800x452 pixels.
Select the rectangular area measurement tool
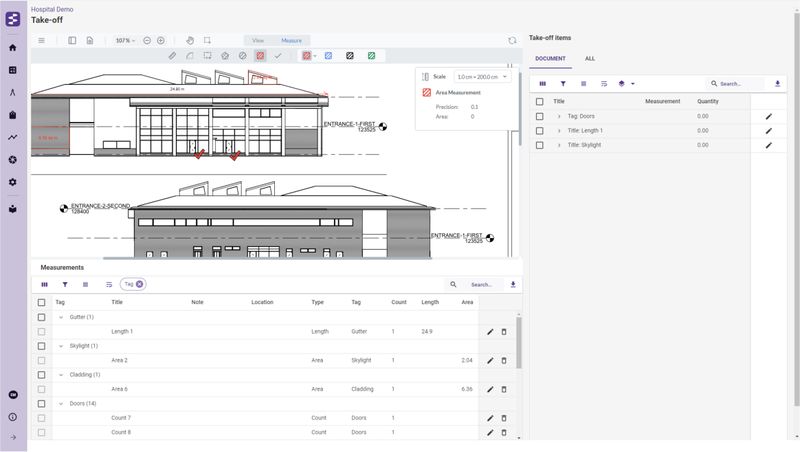(207, 56)
